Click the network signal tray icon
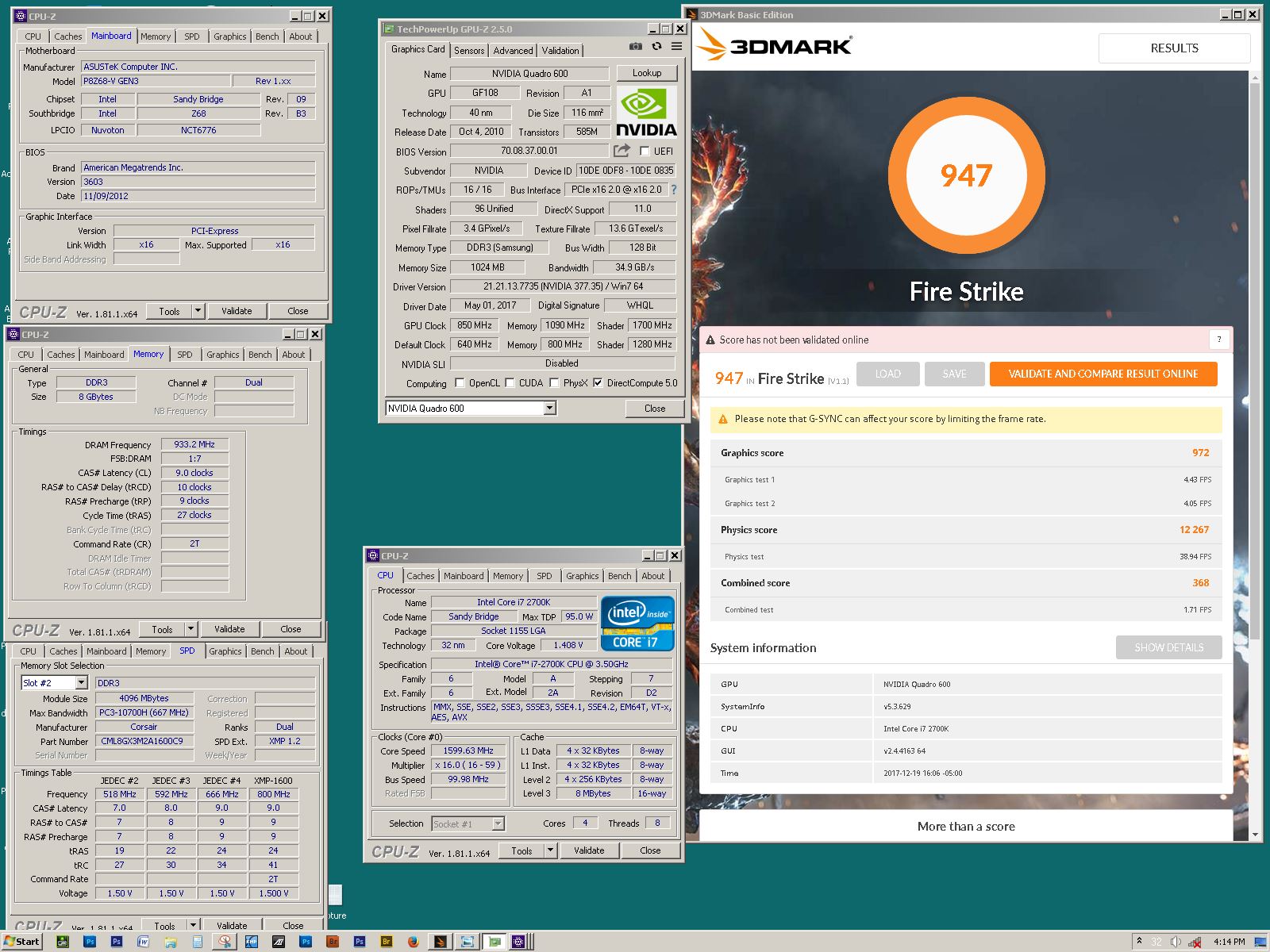 point(1195,942)
